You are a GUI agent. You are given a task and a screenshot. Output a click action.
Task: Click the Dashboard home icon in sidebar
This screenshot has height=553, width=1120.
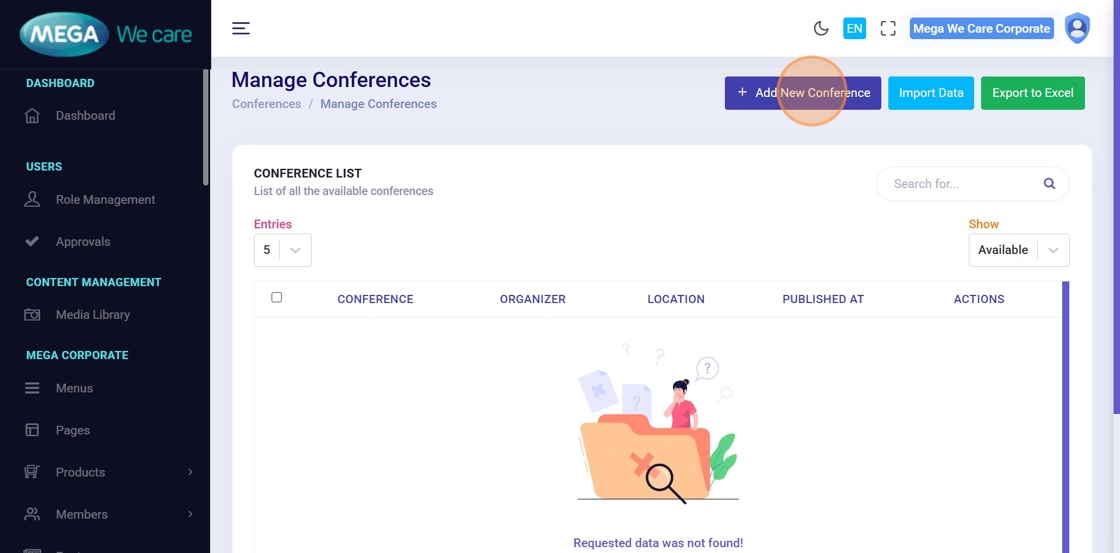tap(32, 116)
